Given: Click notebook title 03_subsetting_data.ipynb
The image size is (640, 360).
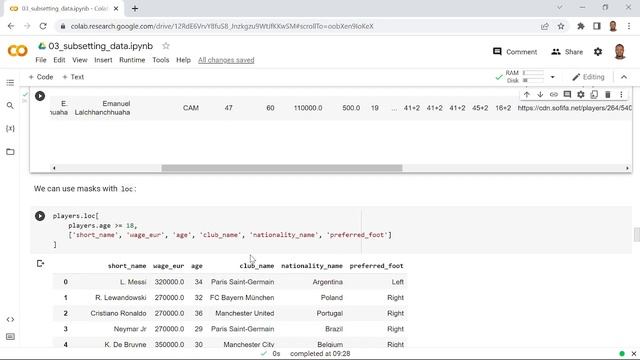Looking at the screenshot, I should coord(100,46).
